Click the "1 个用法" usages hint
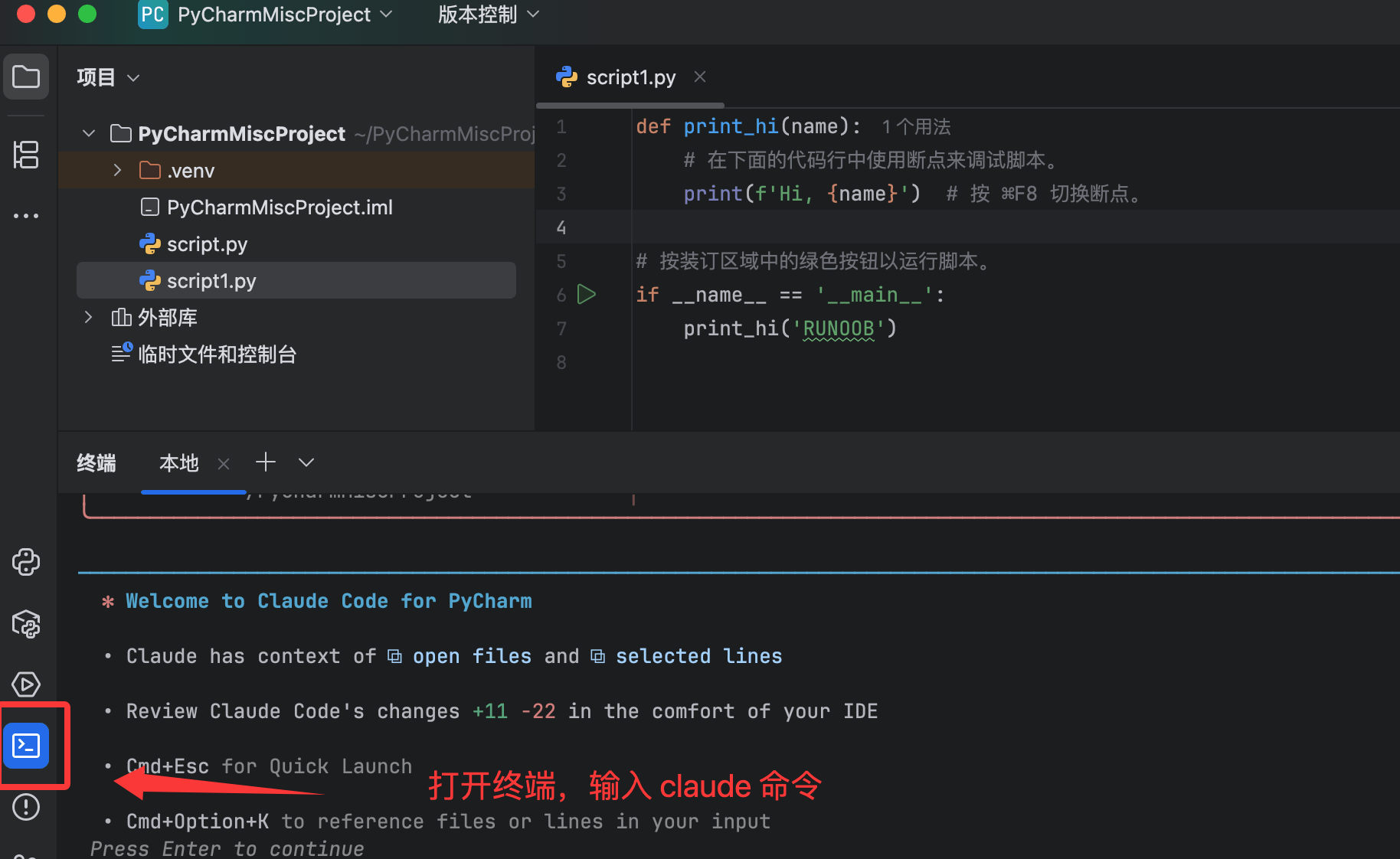Image resolution: width=1400 pixels, height=859 pixels. click(x=916, y=127)
